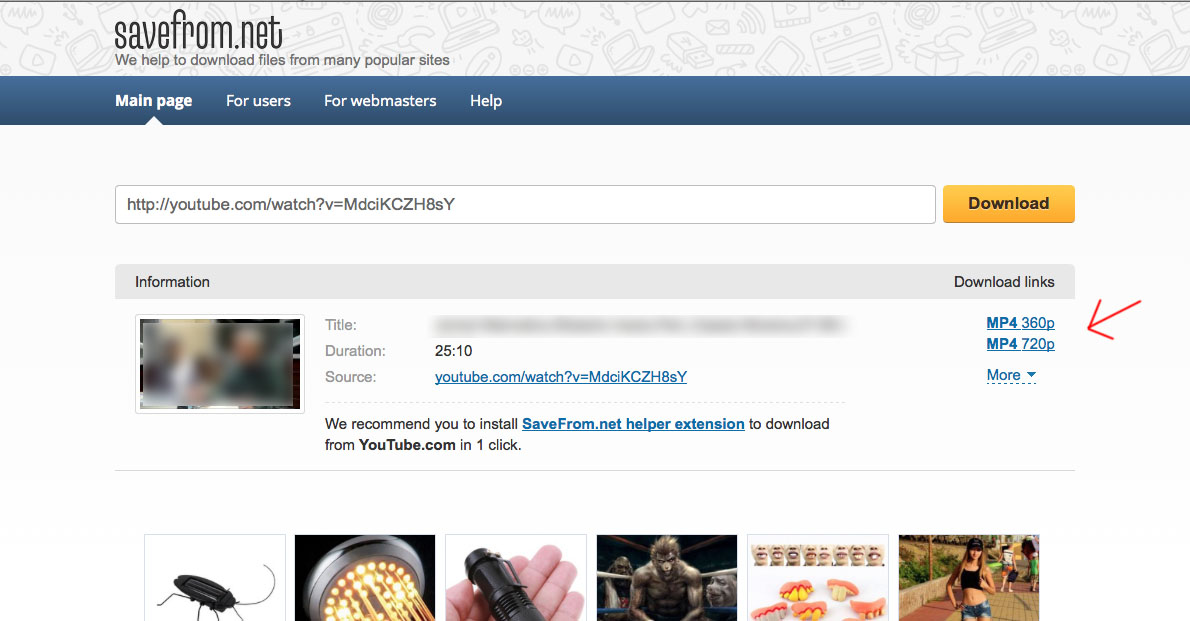Click the savefrom.net logo

click(198, 31)
